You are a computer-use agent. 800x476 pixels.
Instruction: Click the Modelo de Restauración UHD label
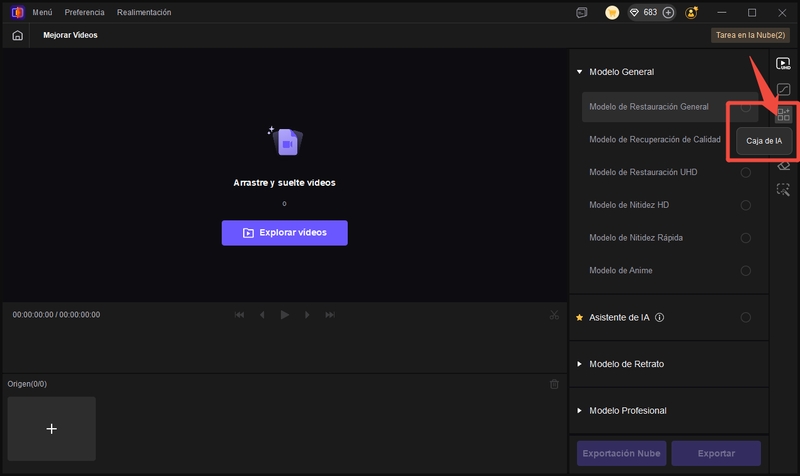[x=643, y=172]
